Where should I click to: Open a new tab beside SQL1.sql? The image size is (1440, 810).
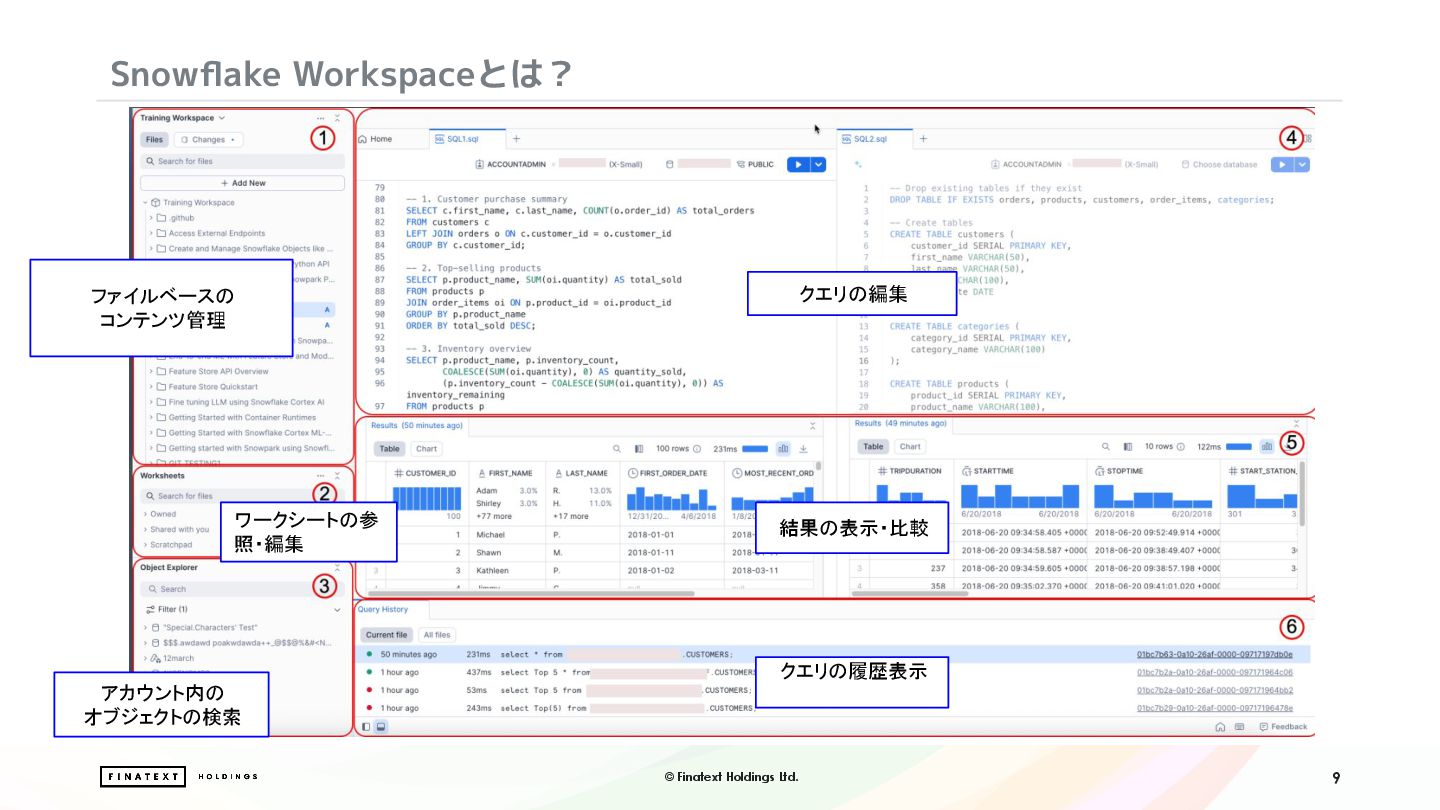[x=516, y=139]
